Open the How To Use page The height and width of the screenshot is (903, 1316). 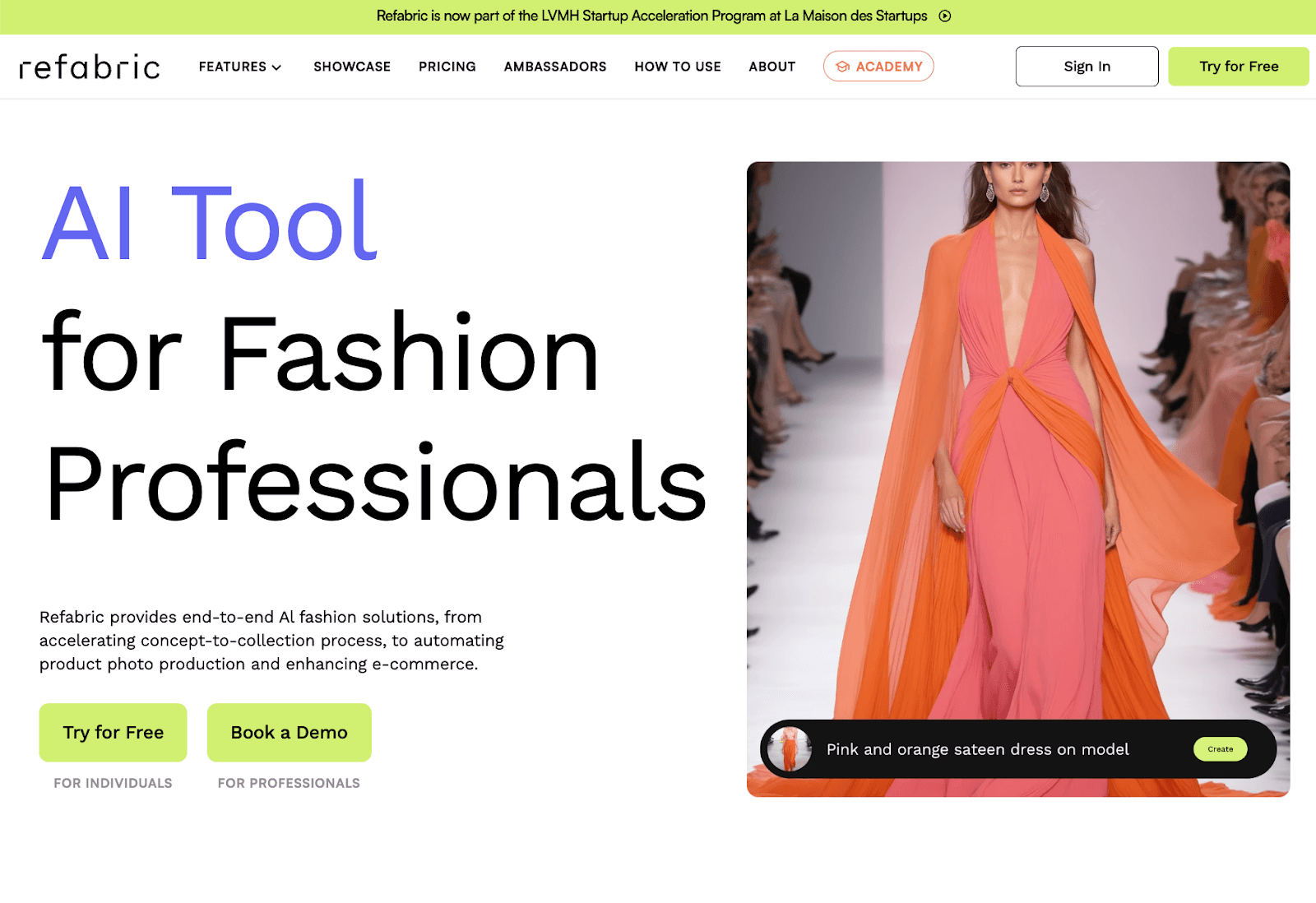point(678,67)
